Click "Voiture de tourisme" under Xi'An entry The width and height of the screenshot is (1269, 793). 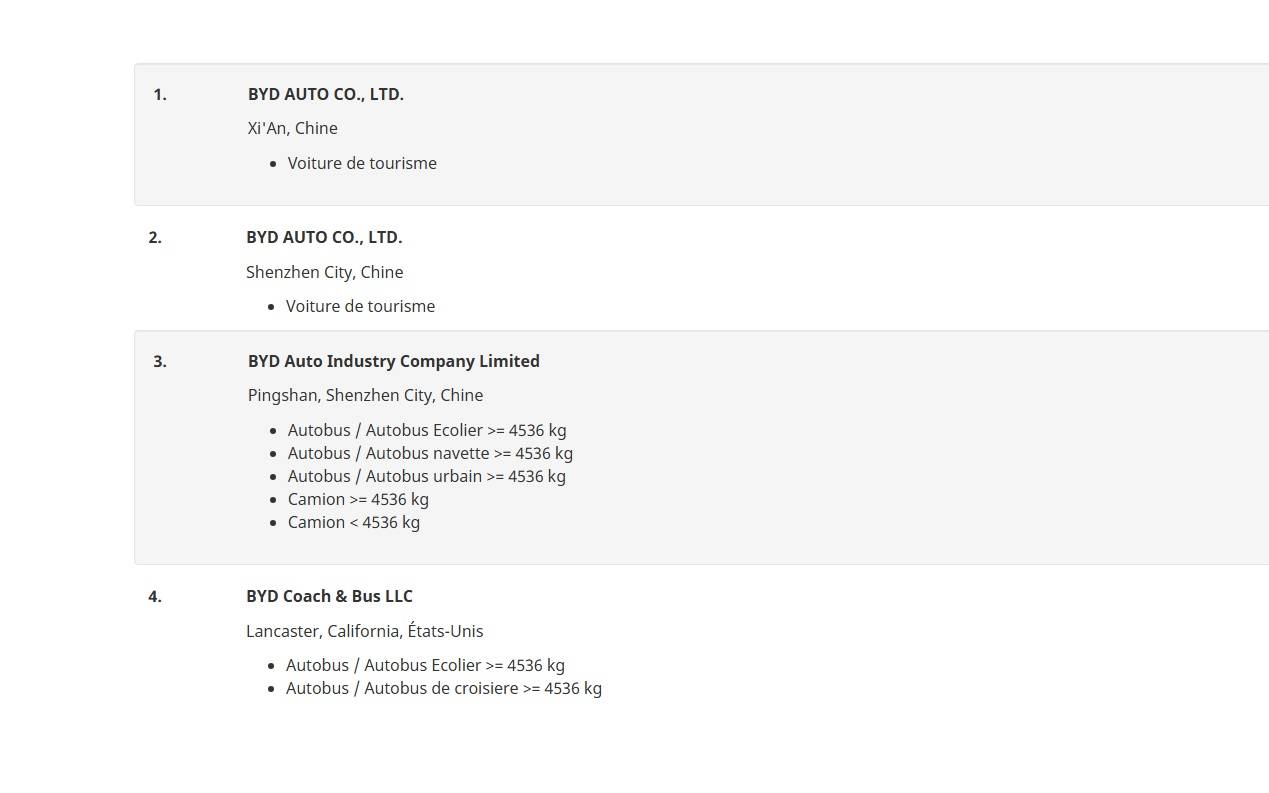362,163
